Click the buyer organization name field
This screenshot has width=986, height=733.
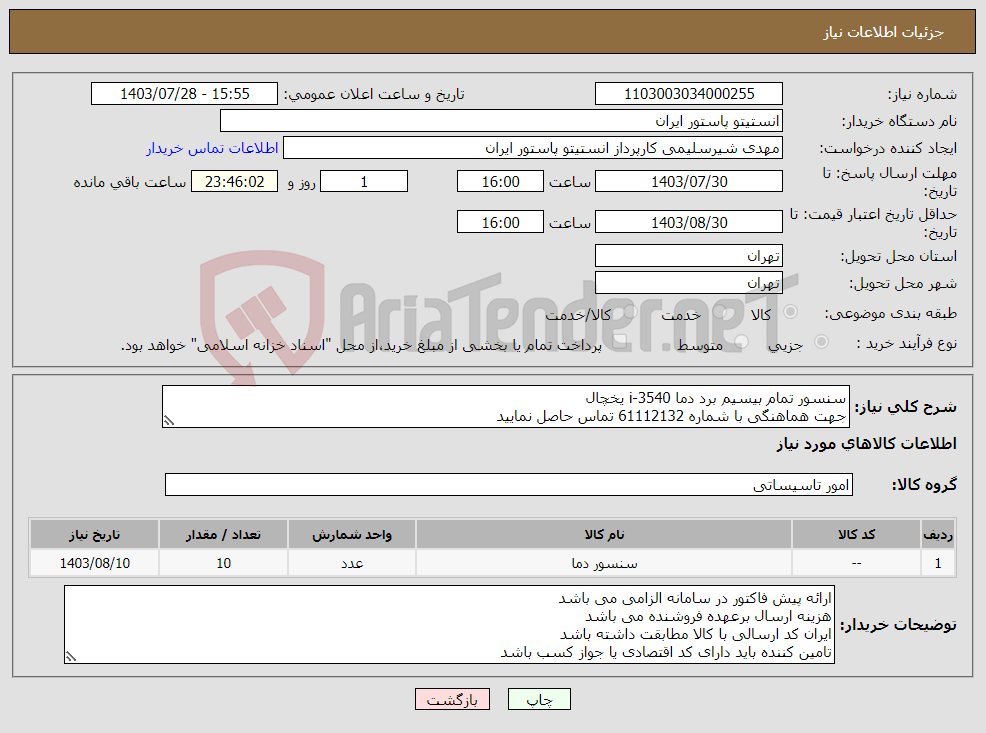coord(501,121)
